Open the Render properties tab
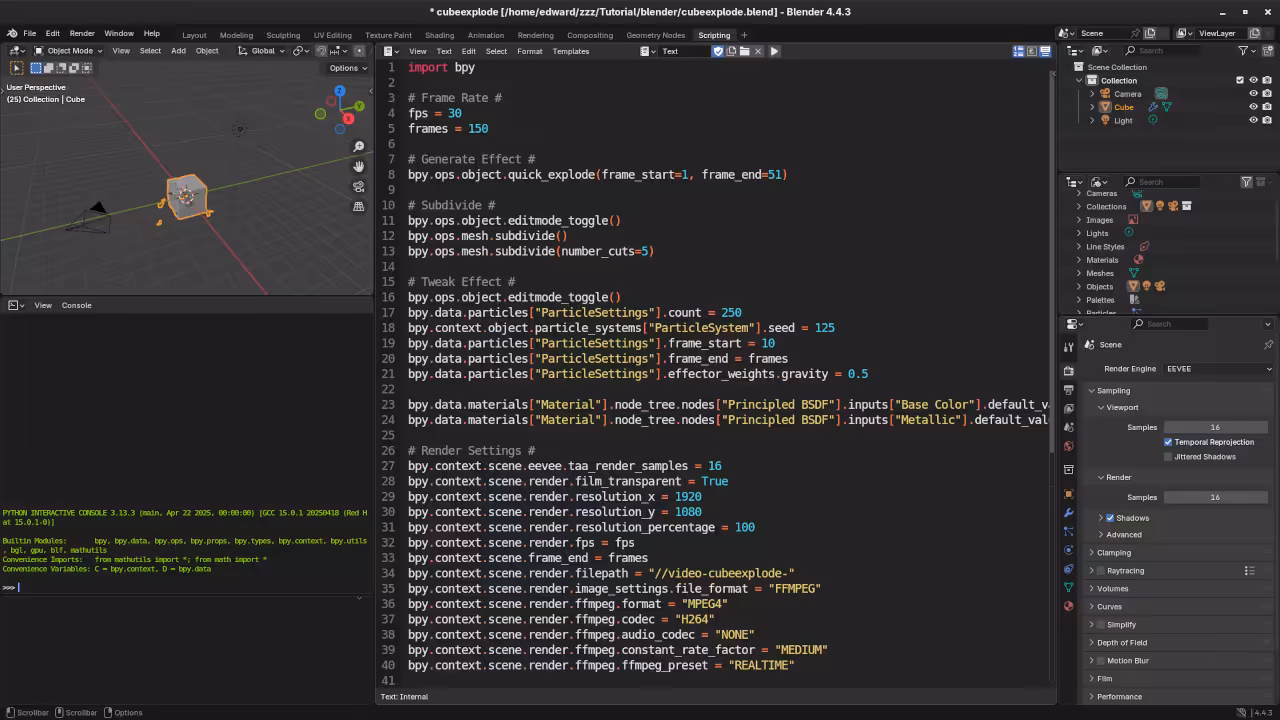The image size is (1280, 720). [1068, 371]
